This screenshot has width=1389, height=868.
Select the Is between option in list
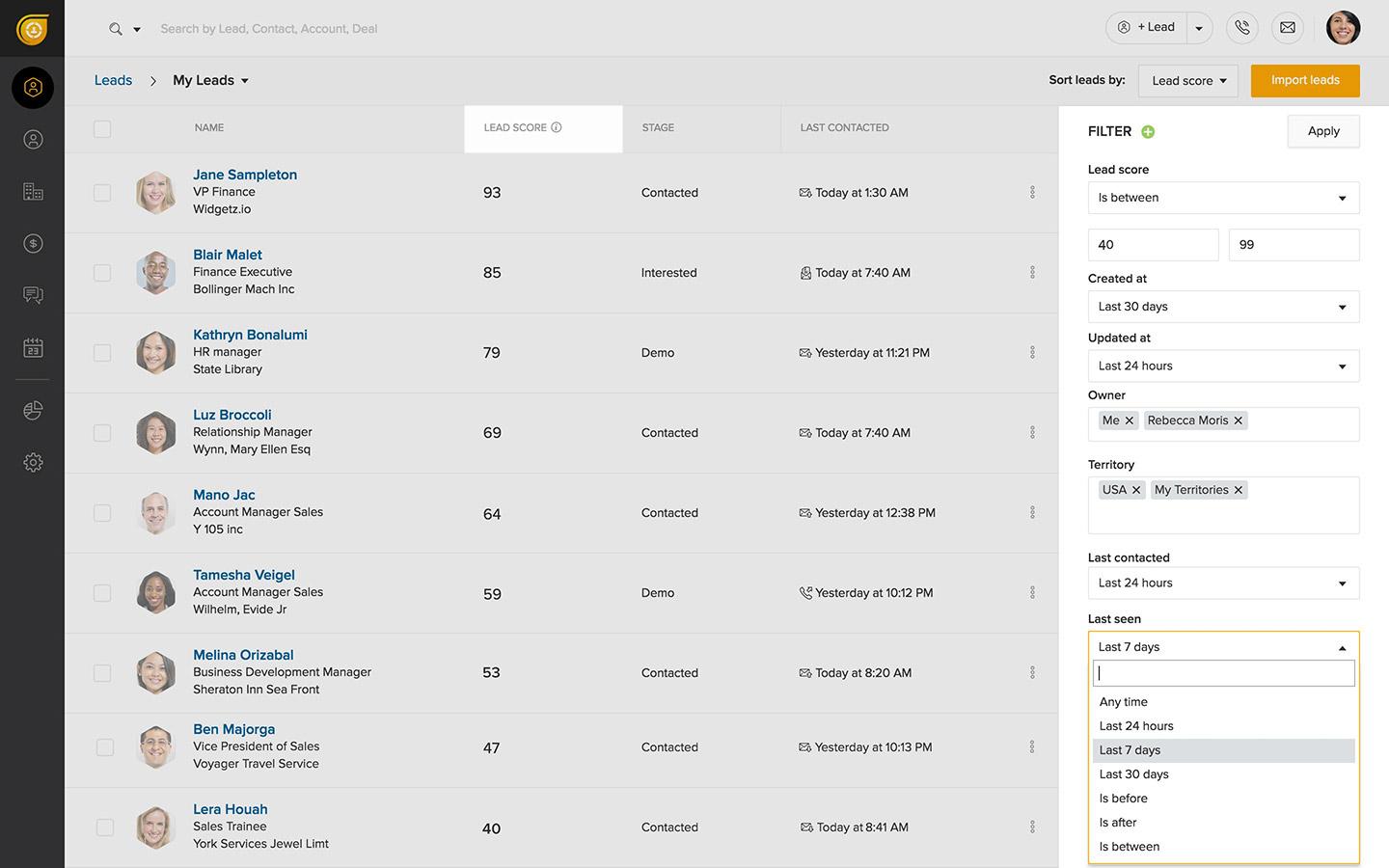(1130, 847)
